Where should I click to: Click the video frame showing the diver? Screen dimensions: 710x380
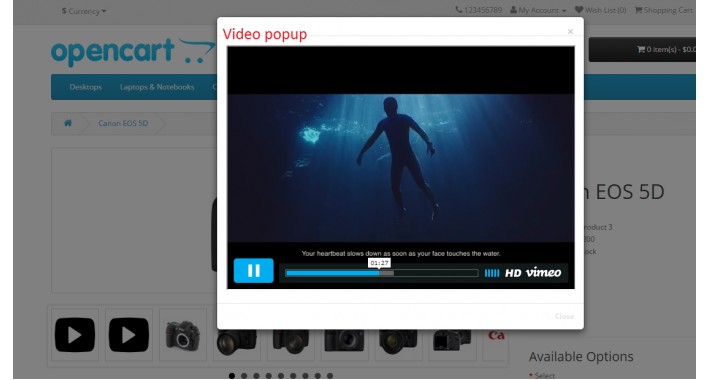401,168
